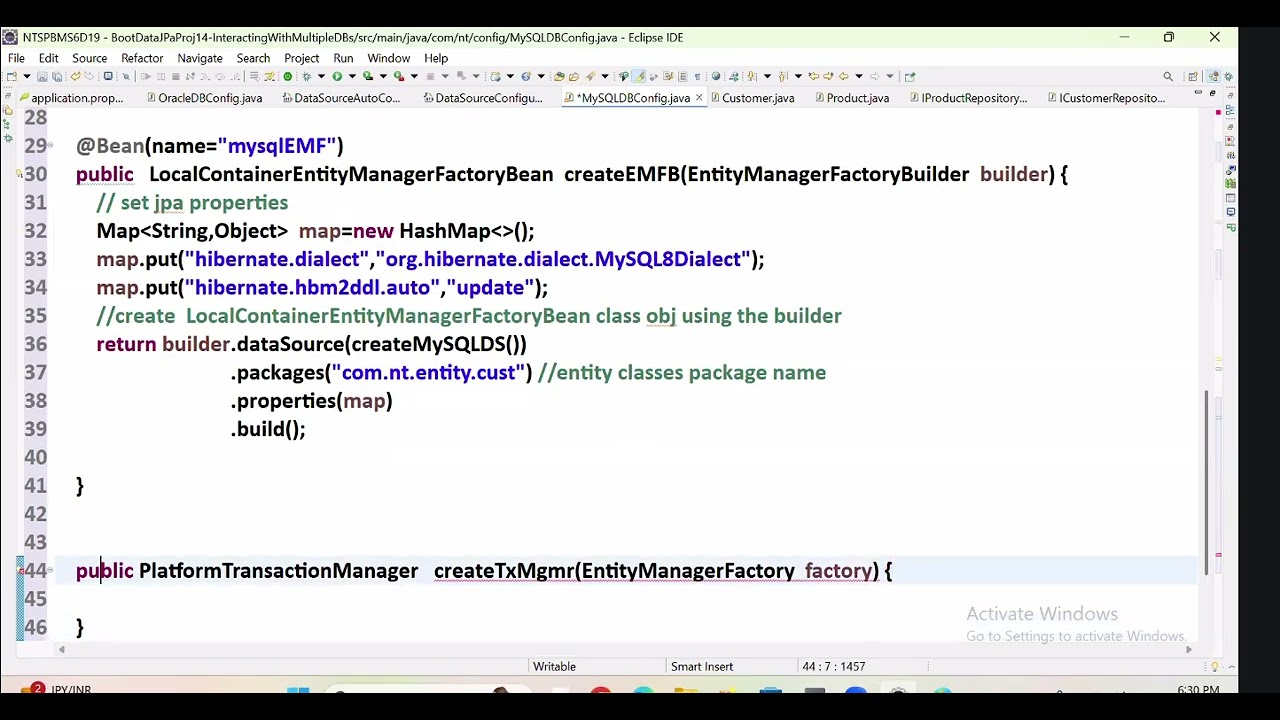Toggle Word Wrap in the toolbar
The width and height of the screenshot is (1280, 720).
669,76
